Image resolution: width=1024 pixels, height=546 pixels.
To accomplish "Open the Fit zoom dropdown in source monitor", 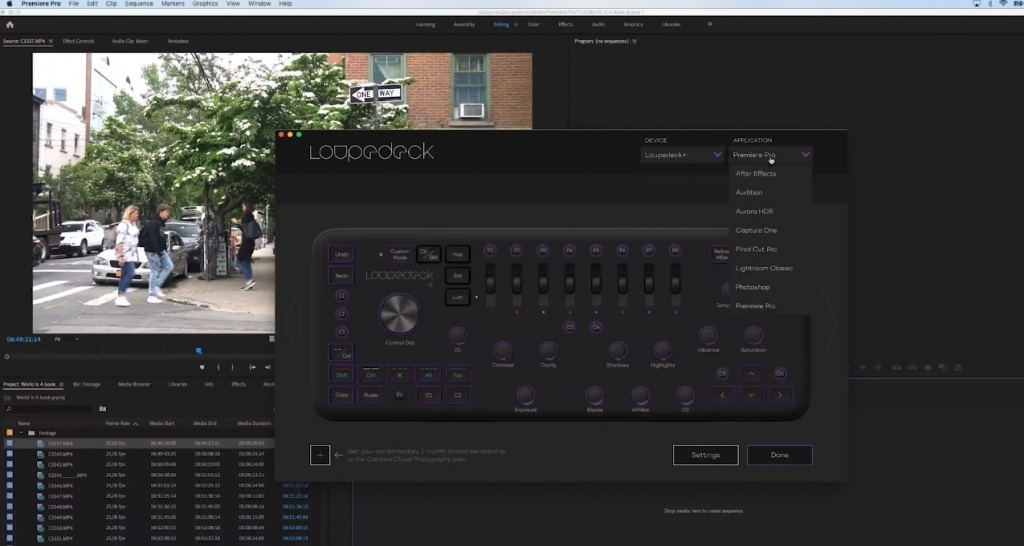I will [x=66, y=340].
